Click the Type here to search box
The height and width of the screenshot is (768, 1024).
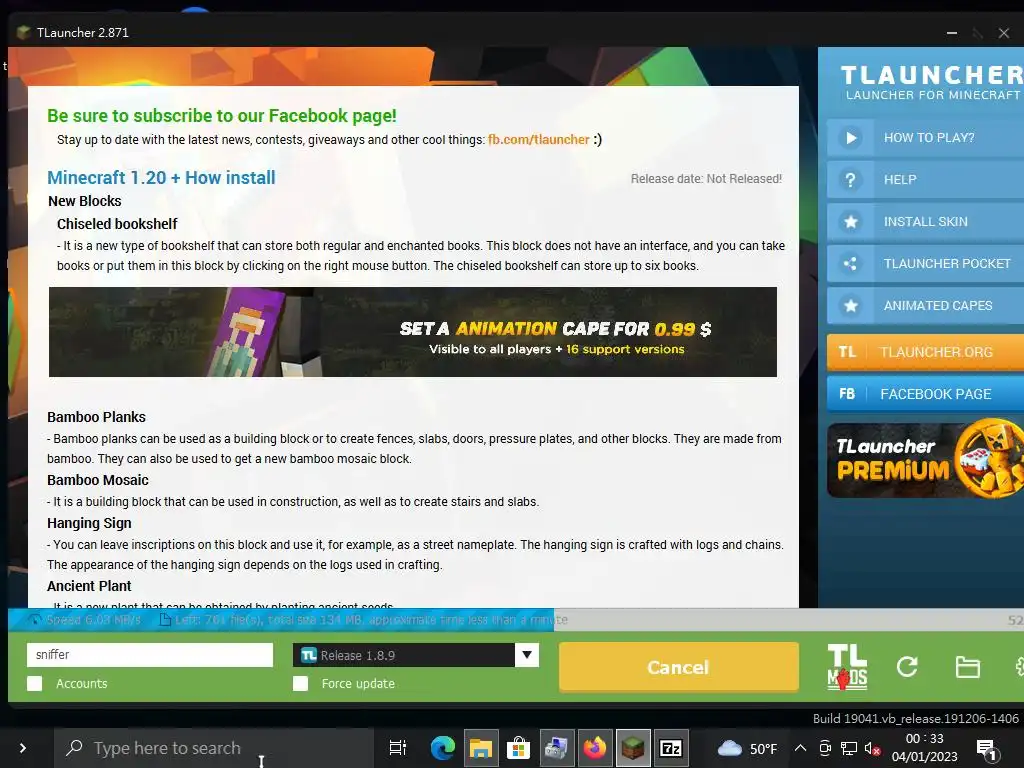212,748
